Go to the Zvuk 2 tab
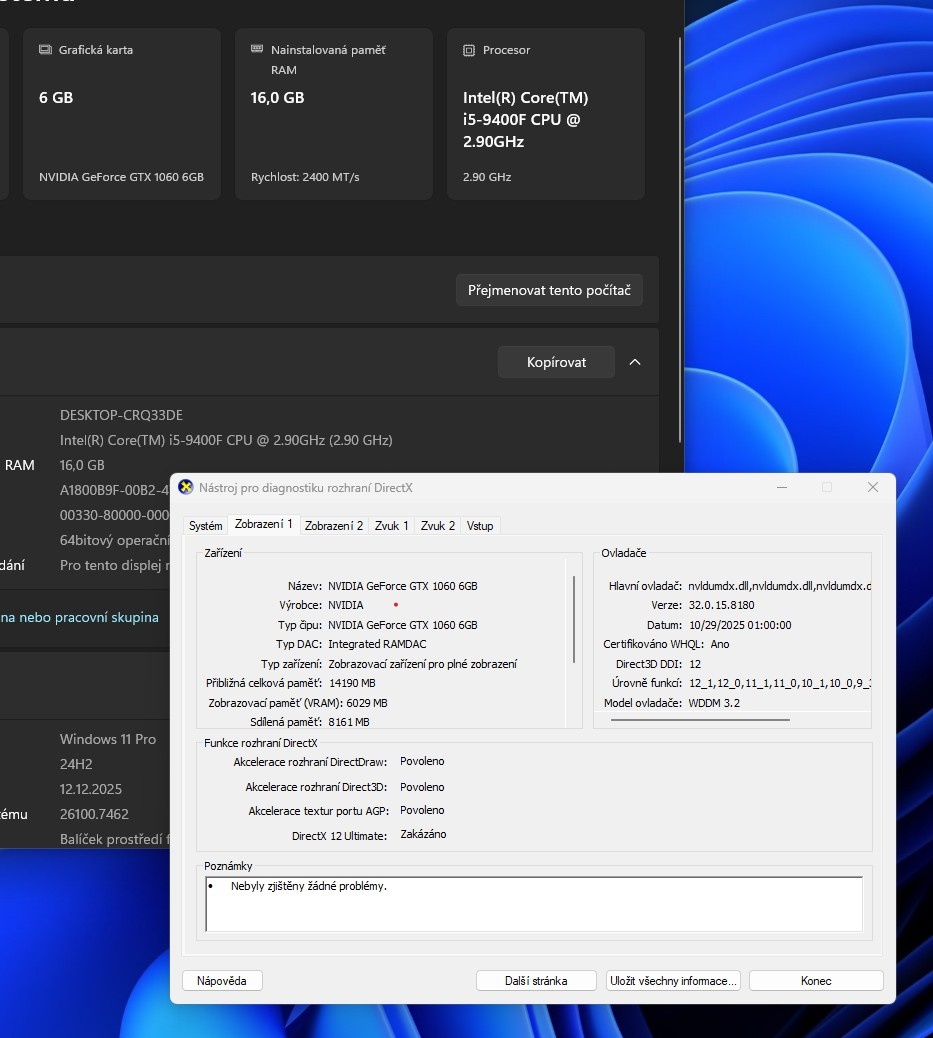933x1038 pixels. pos(438,525)
